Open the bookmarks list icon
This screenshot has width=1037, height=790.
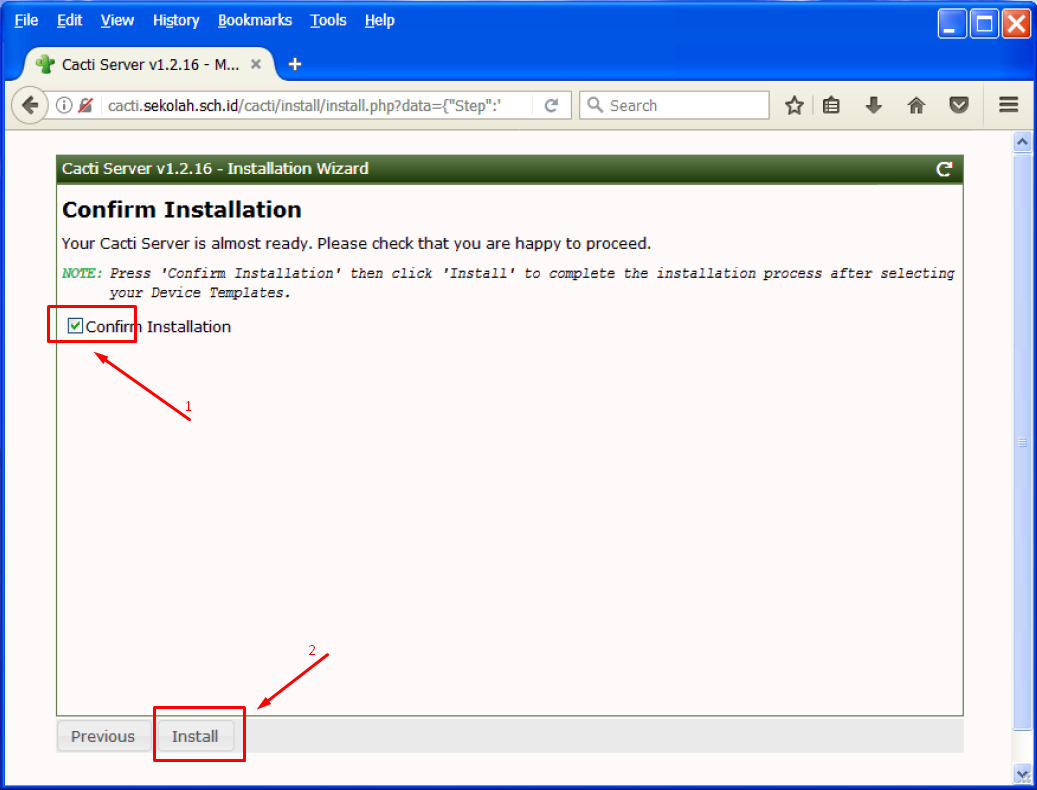(x=831, y=105)
